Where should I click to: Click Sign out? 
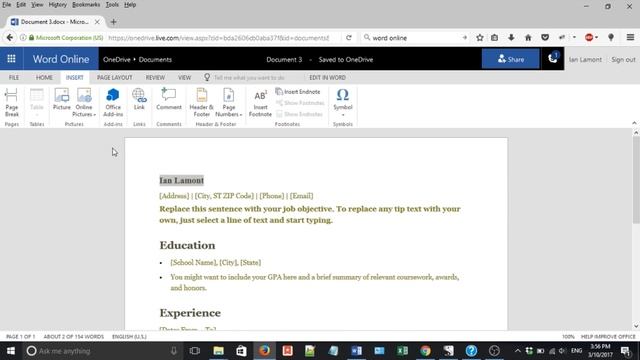tap(623, 60)
